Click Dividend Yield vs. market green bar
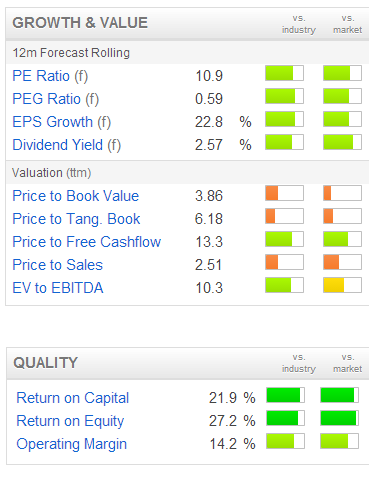Screen dimensions: 369x478 [x=342, y=142]
